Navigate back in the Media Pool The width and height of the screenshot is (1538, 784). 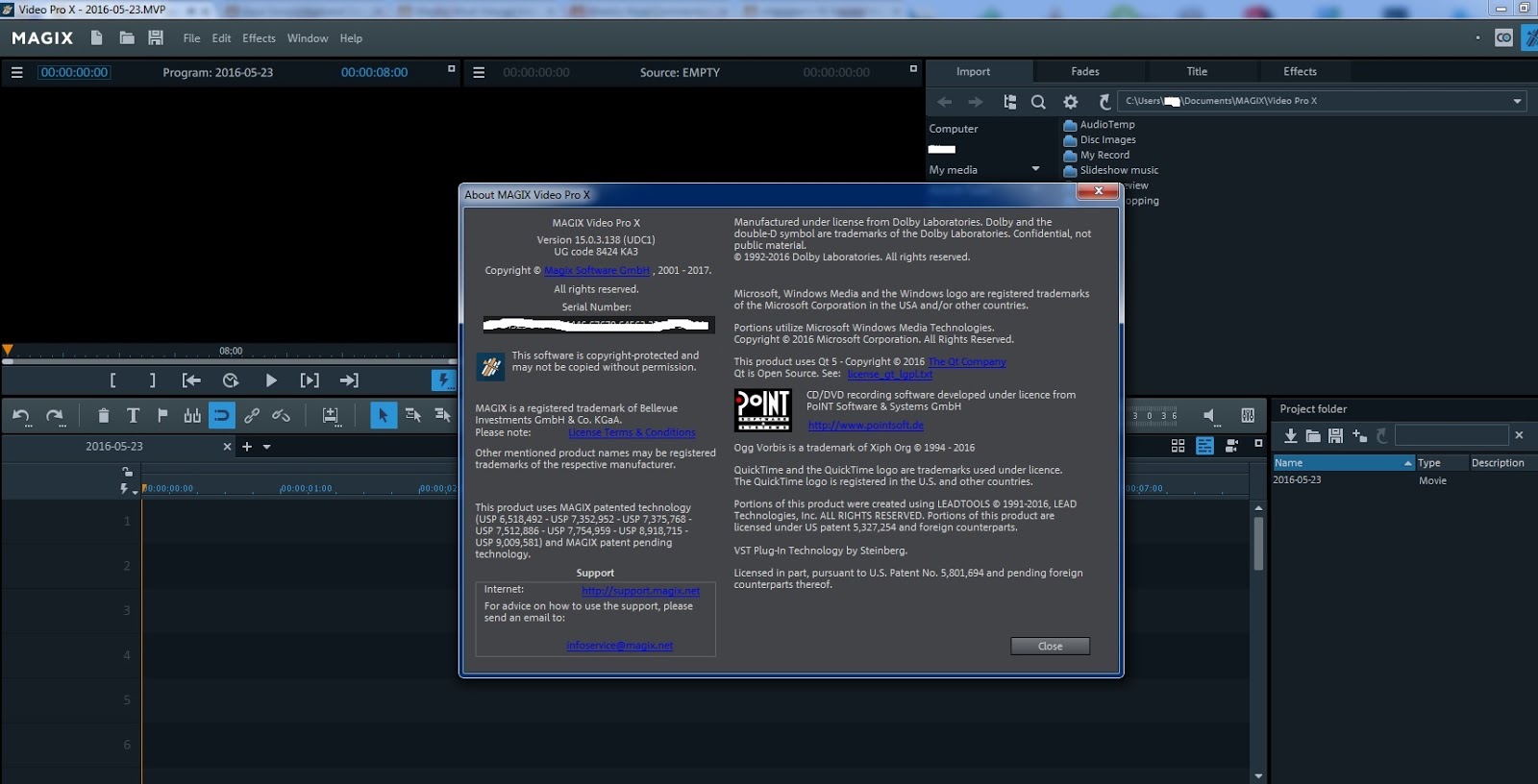click(945, 102)
